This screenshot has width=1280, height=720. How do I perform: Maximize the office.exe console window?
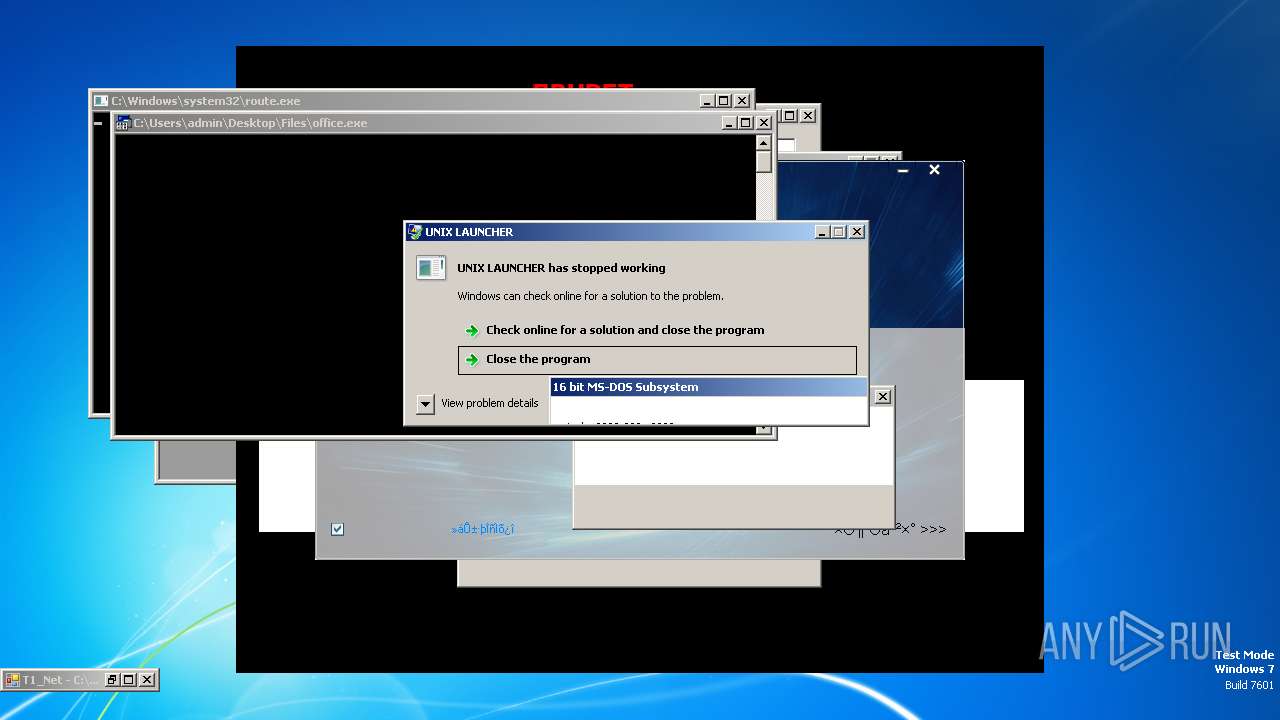click(746, 123)
